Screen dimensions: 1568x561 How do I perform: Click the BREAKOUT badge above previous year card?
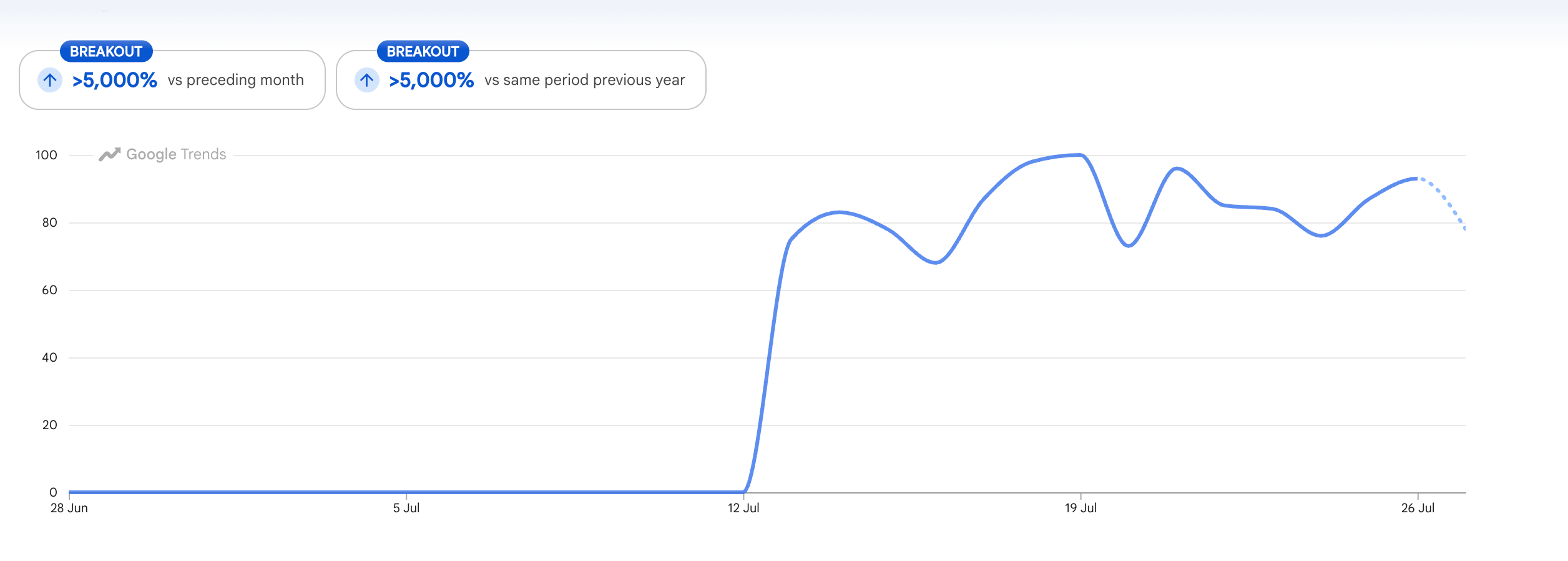point(423,51)
